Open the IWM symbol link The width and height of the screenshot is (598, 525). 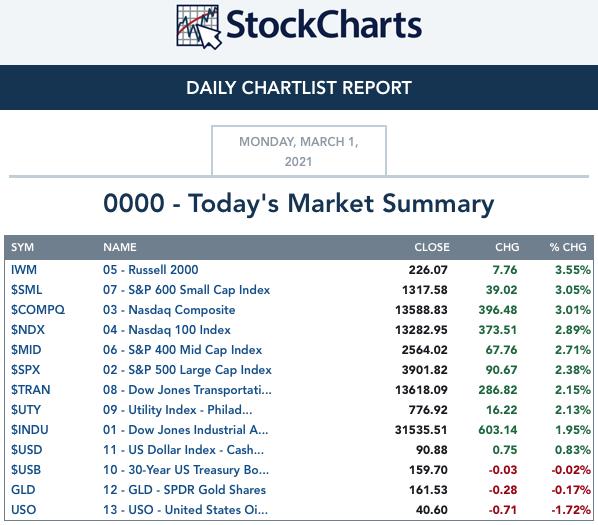click(x=24, y=270)
